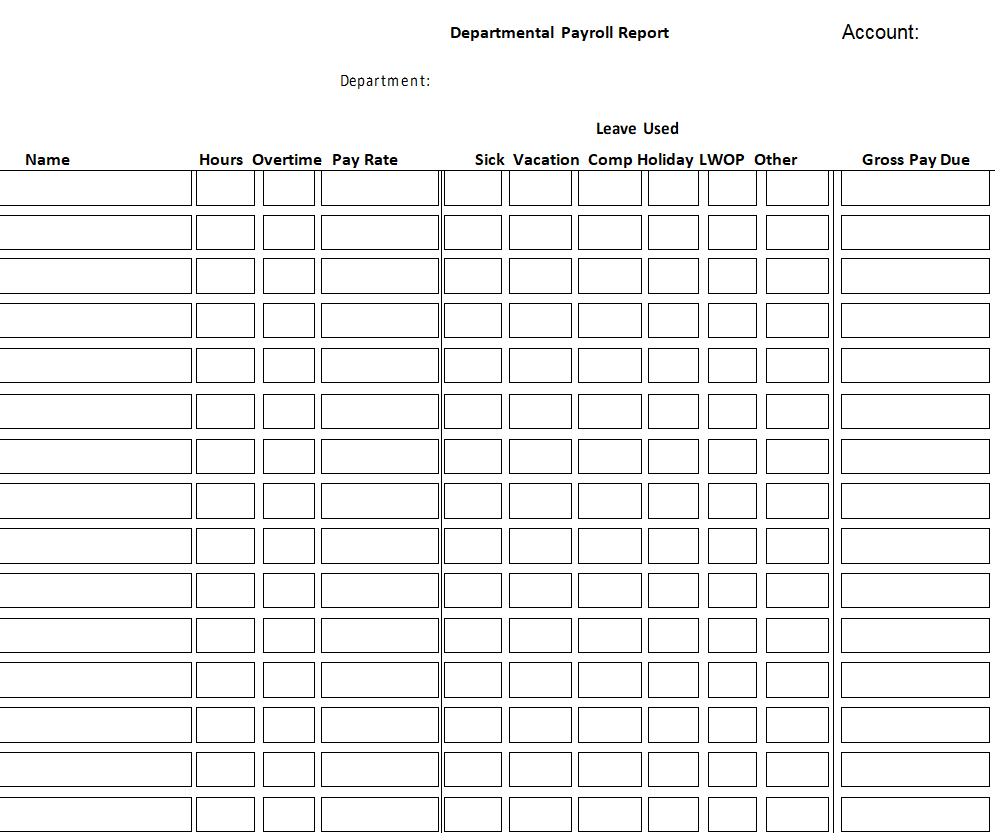The width and height of the screenshot is (995, 833).
Task: Click the LWOP cell in the sixth row
Action: tap(732, 411)
